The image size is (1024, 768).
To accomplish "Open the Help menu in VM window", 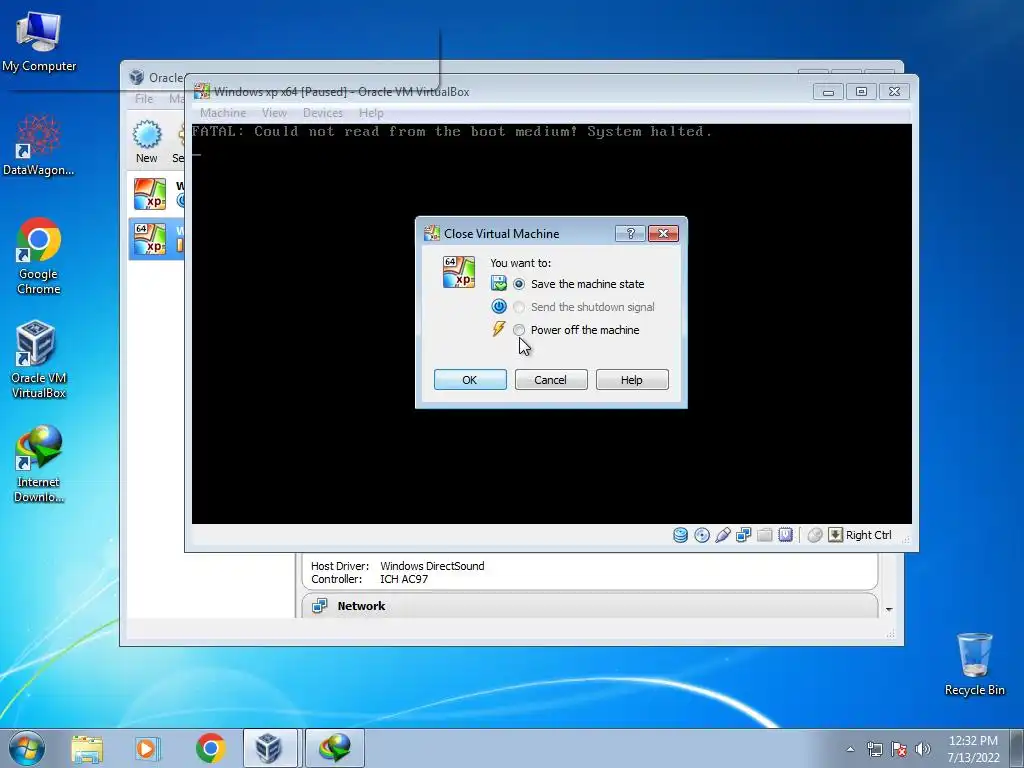I will (371, 113).
